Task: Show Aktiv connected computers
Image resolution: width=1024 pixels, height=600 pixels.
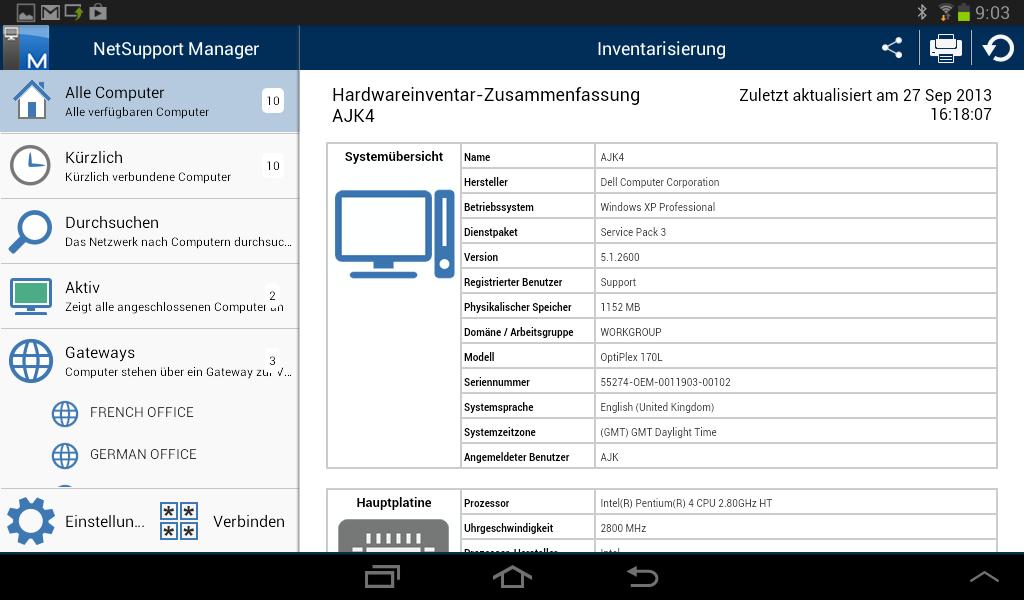Action: (x=150, y=296)
